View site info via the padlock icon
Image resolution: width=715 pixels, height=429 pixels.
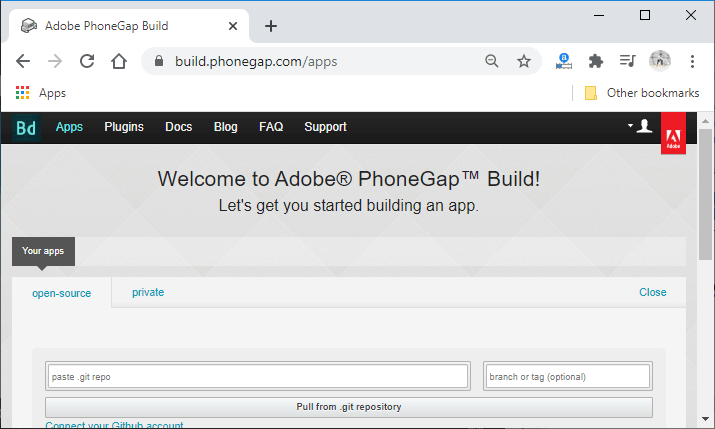tap(159, 61)
